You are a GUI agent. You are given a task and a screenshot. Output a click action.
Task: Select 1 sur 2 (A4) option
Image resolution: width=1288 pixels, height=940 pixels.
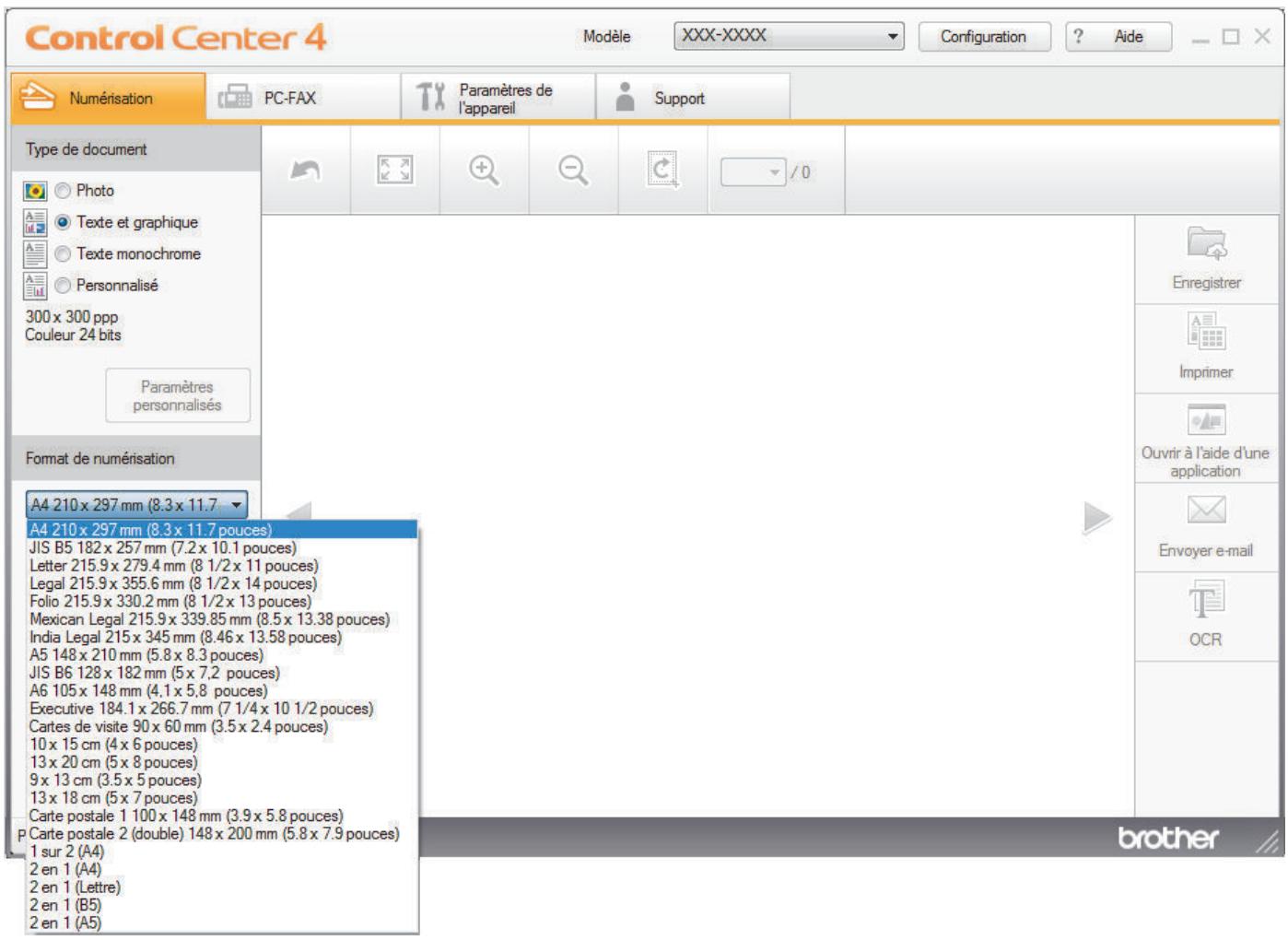[222, 852]
